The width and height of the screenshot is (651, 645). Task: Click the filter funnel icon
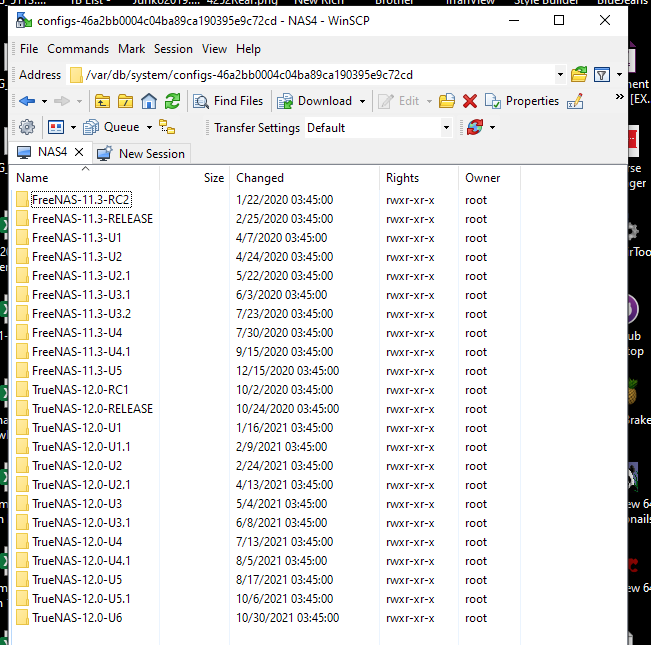pos(602,75)
